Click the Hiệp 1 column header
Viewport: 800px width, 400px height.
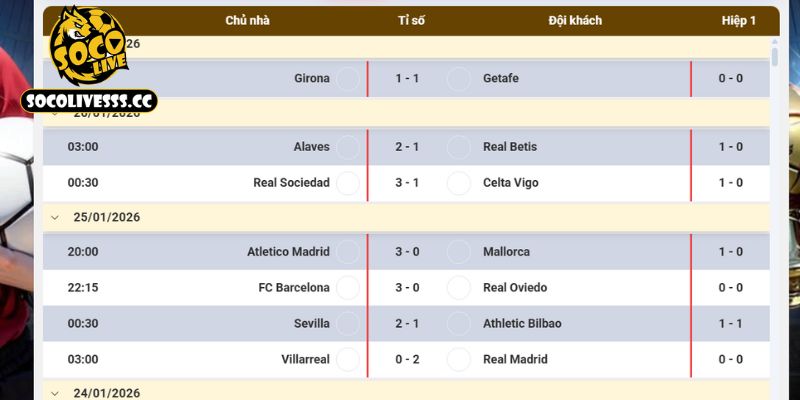[x=738, y=20]
